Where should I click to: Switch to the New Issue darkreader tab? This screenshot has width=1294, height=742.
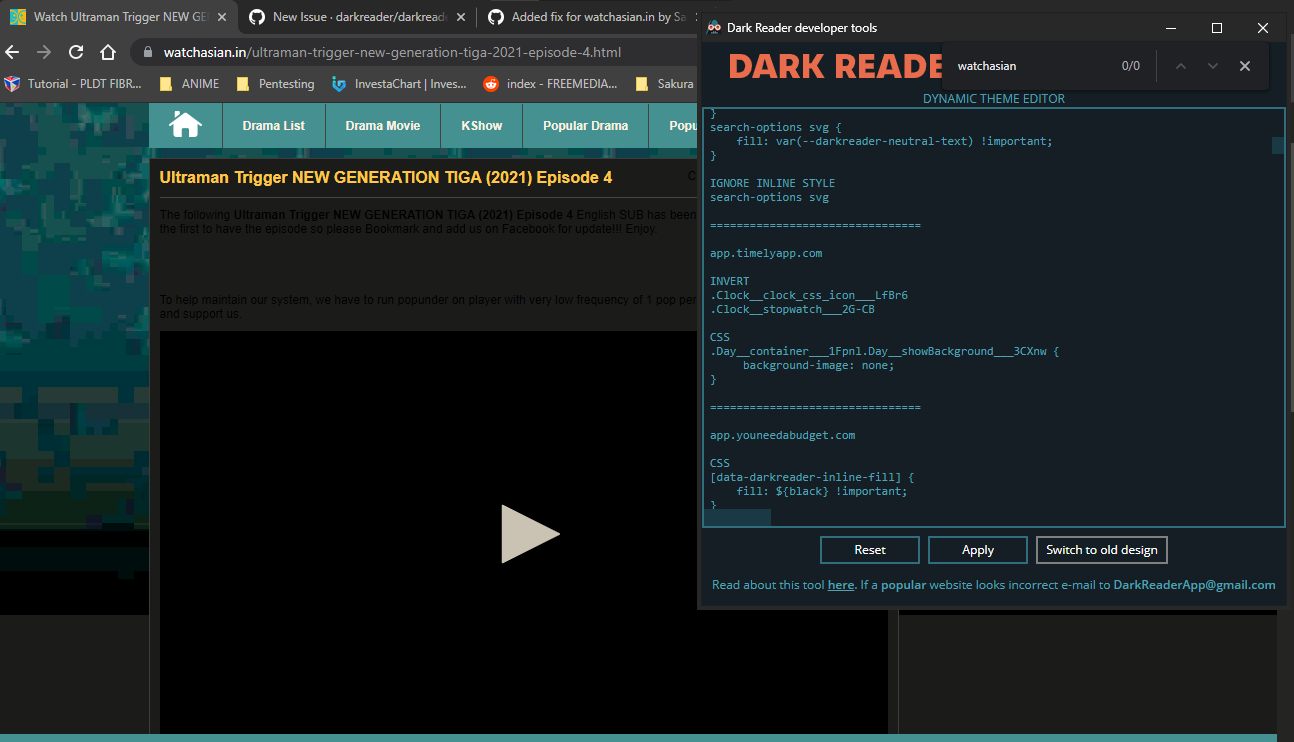point(357,17)
